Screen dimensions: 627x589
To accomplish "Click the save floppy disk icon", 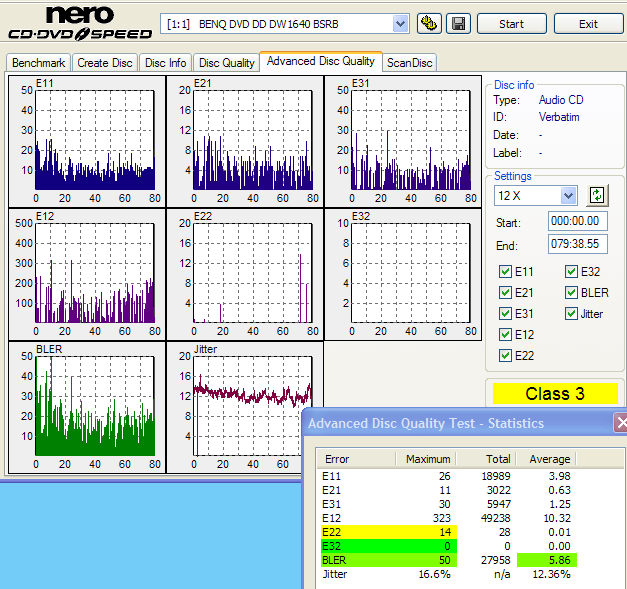I will pos(458,23).
